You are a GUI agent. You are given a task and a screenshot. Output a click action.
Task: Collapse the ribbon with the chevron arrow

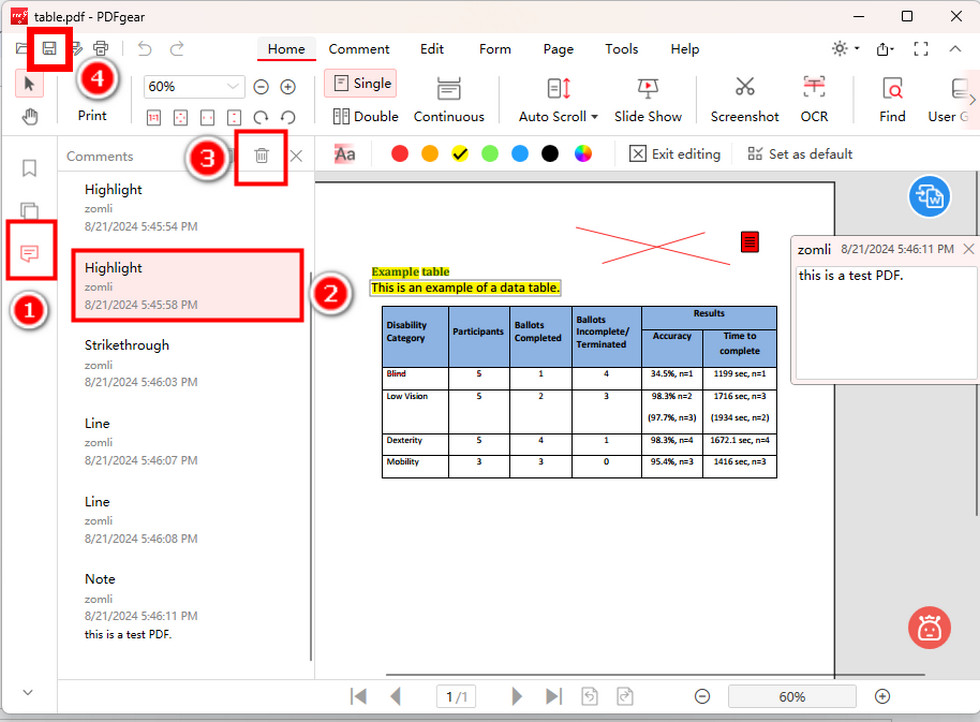tap(955, 48)
